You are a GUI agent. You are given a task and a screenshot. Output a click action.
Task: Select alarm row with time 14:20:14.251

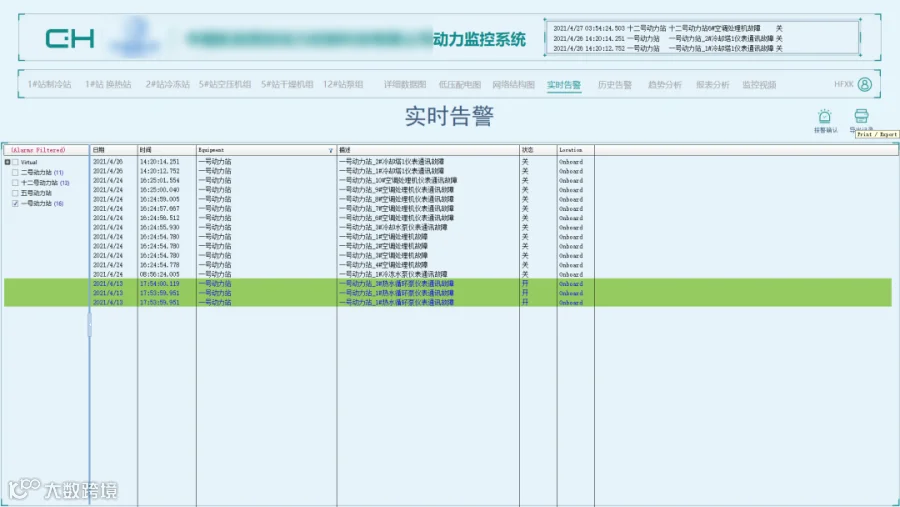click(x=448, y=162)
